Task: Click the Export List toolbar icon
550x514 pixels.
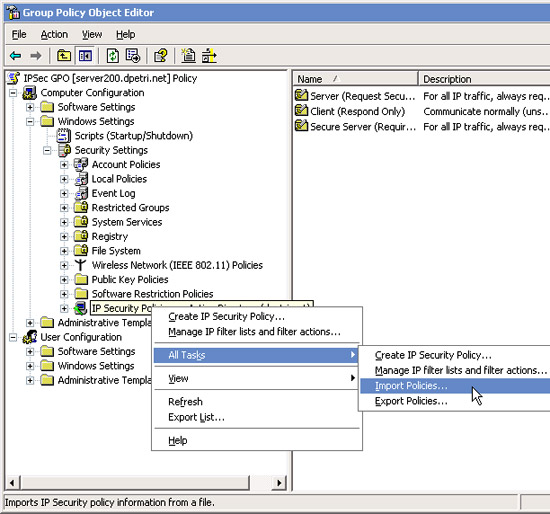Action: pos(133,56)
